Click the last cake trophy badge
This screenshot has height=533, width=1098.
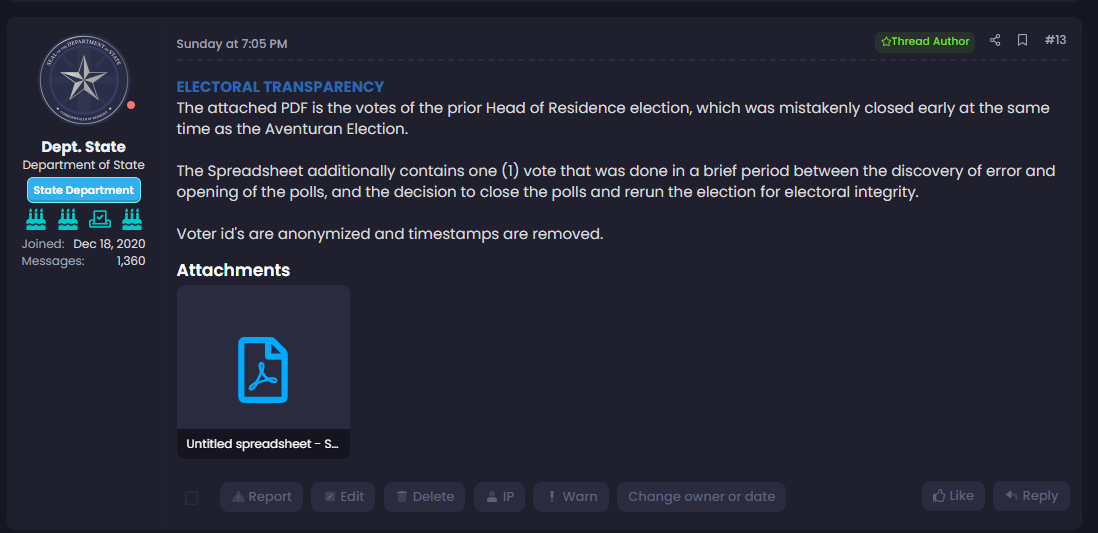(x=132, y=219)
